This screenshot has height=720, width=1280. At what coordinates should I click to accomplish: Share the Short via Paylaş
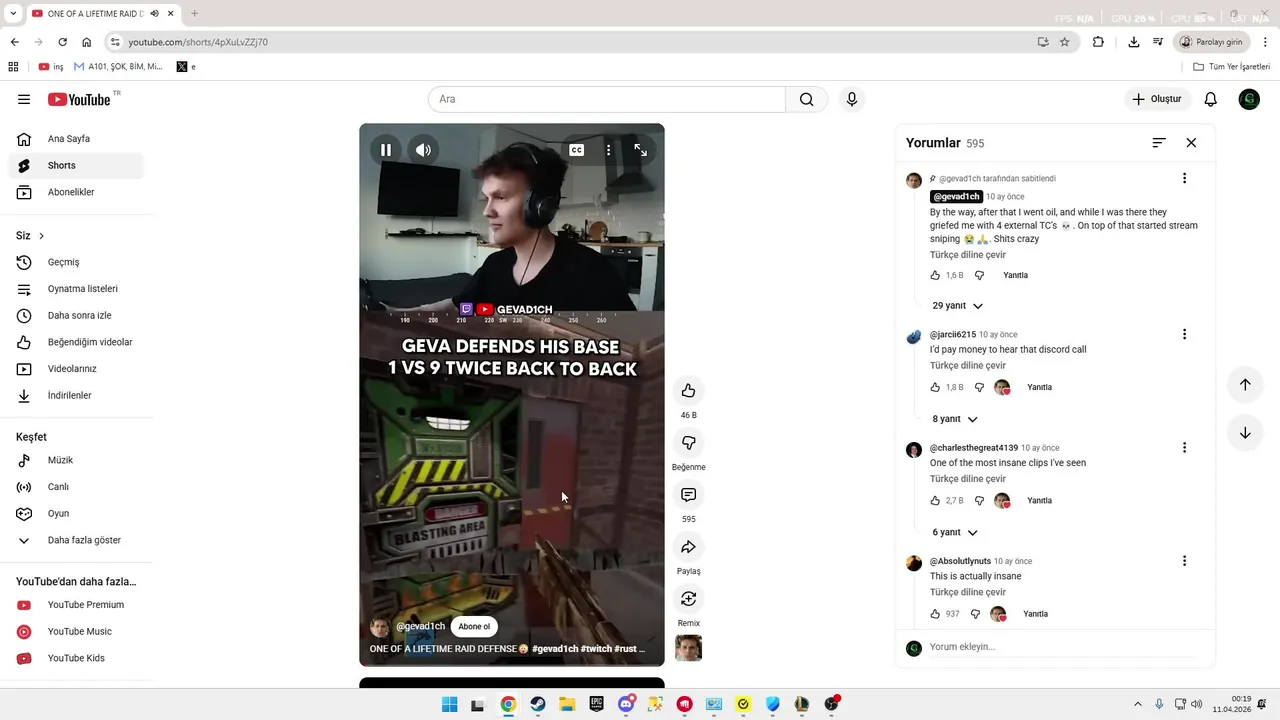point(688,546)
